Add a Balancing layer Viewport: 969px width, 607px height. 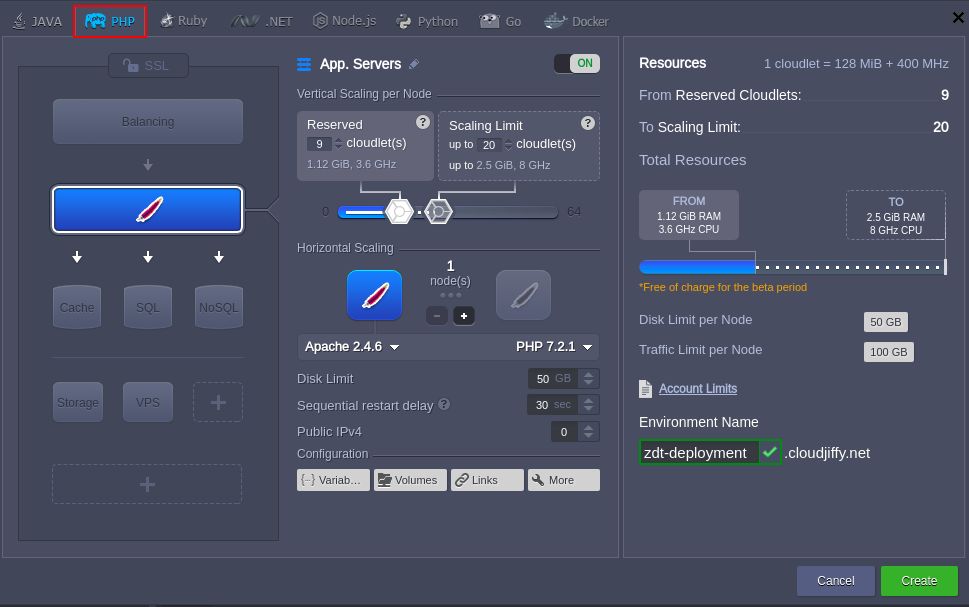coord(148,122)
